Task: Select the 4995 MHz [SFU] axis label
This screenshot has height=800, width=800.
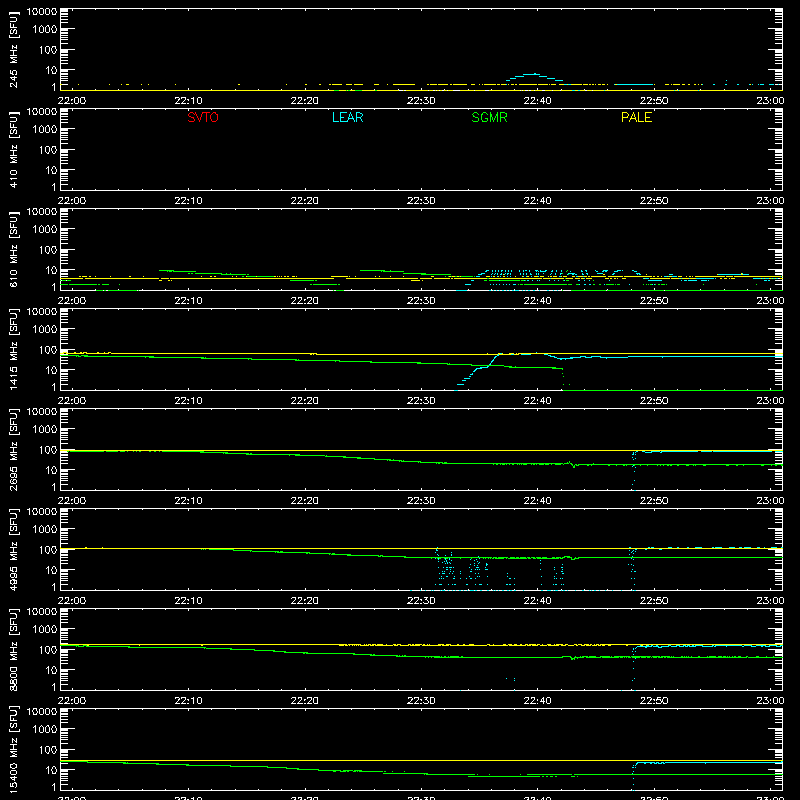Action: pos(13,549)
